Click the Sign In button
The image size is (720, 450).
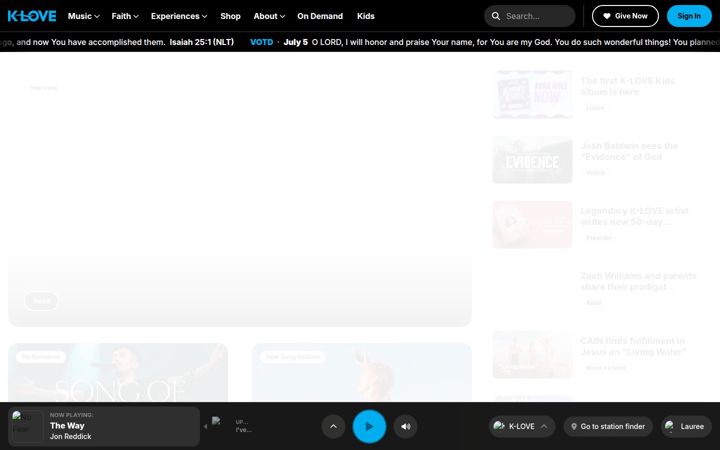click(x=689, y=16)
